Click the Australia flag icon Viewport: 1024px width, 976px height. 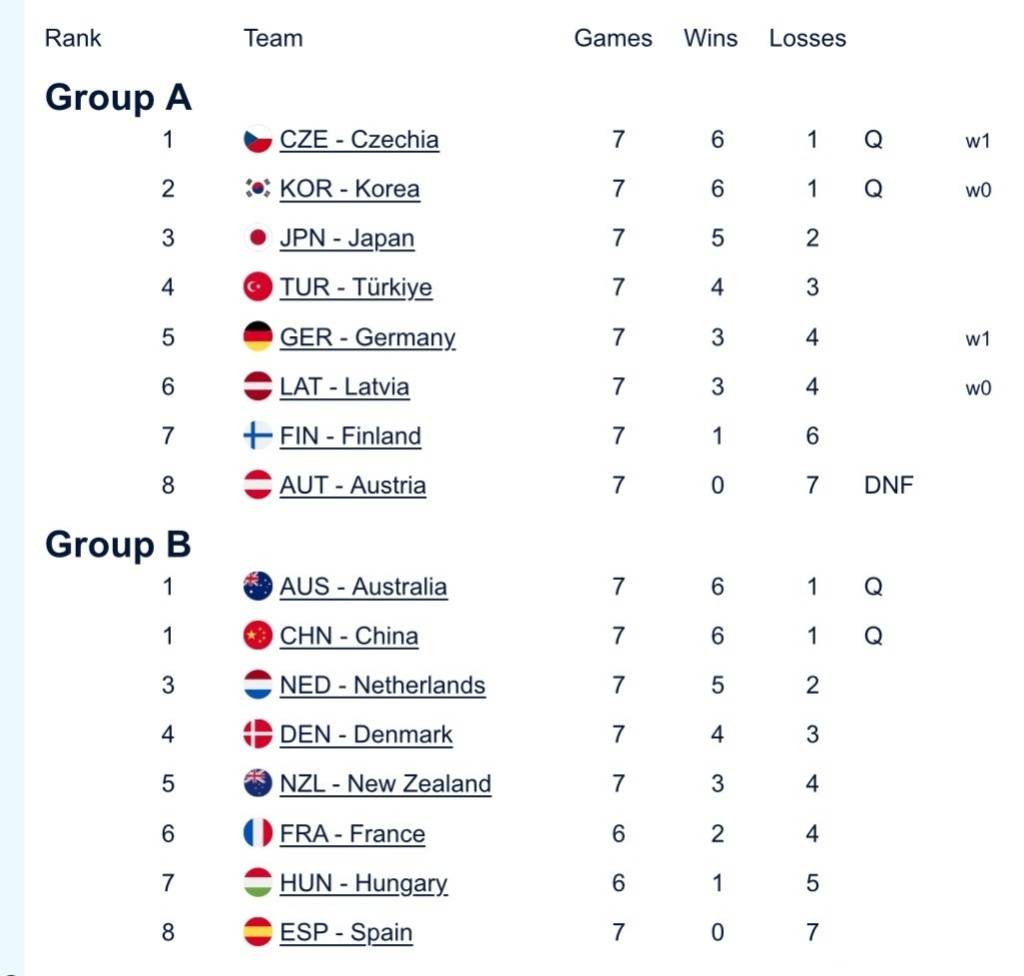[x=258, y=586]
